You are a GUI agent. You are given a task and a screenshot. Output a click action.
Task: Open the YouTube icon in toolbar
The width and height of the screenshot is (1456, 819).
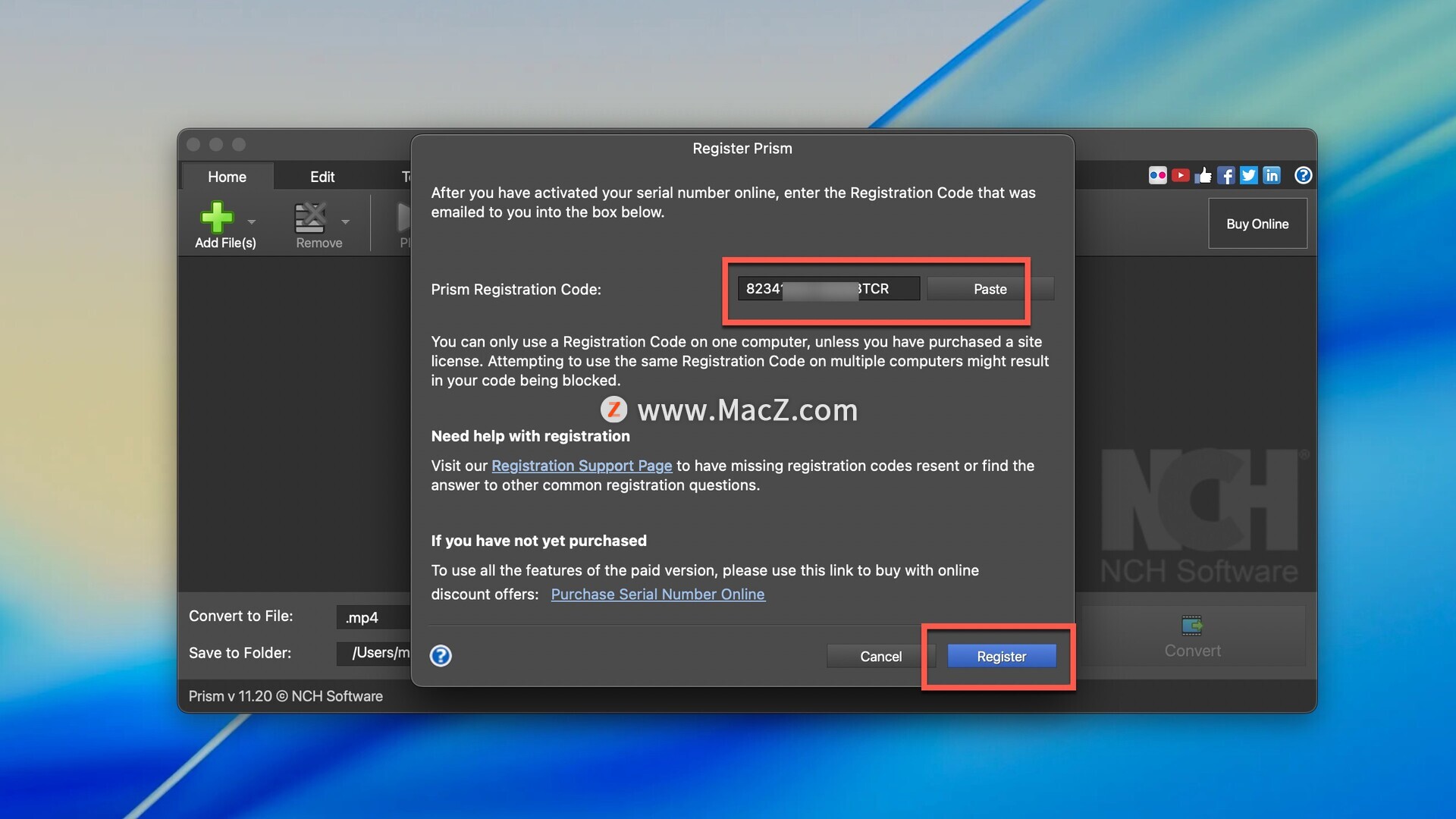pos(1180,175)
